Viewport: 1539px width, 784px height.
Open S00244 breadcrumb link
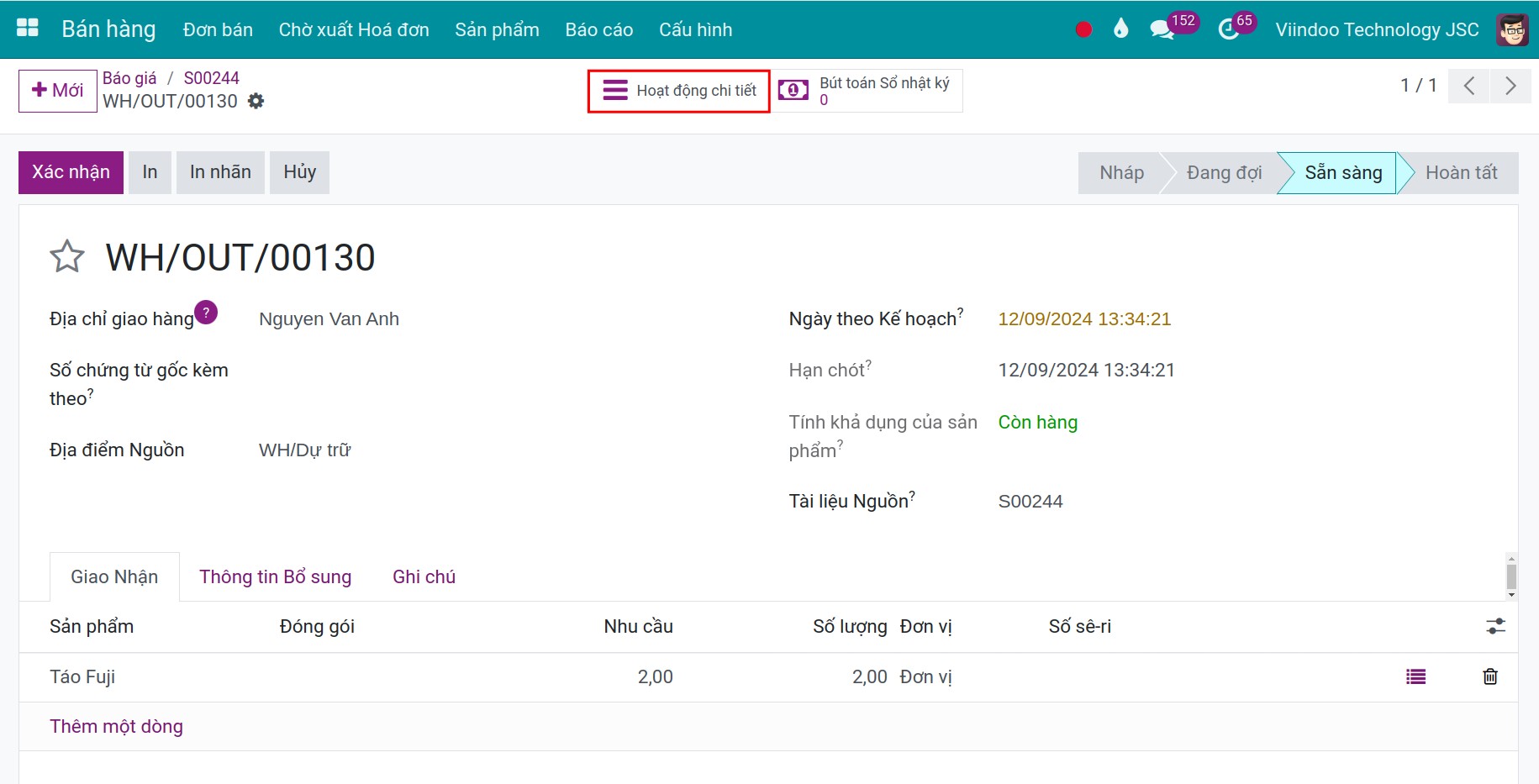point(212,78)
